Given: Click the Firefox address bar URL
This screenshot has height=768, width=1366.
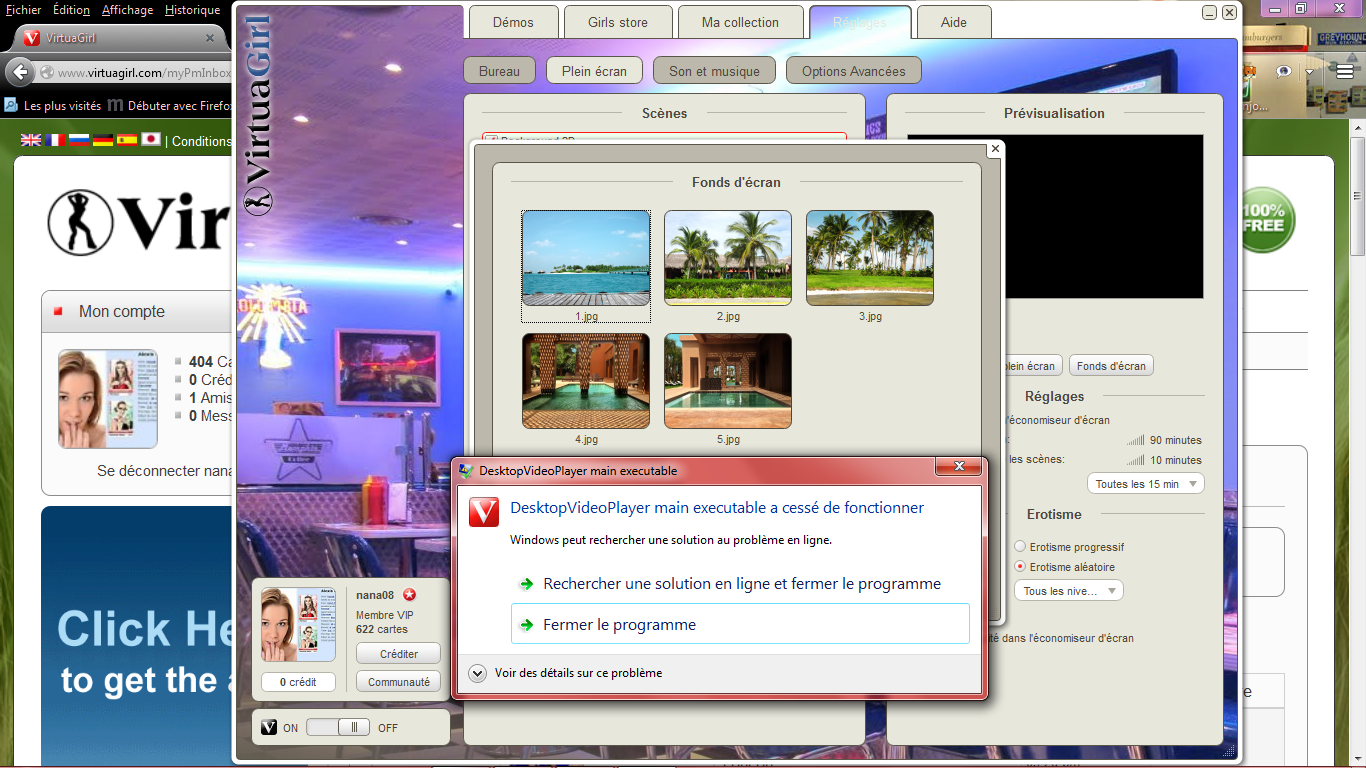Looking at the screenshot, I should click(144, 73).
